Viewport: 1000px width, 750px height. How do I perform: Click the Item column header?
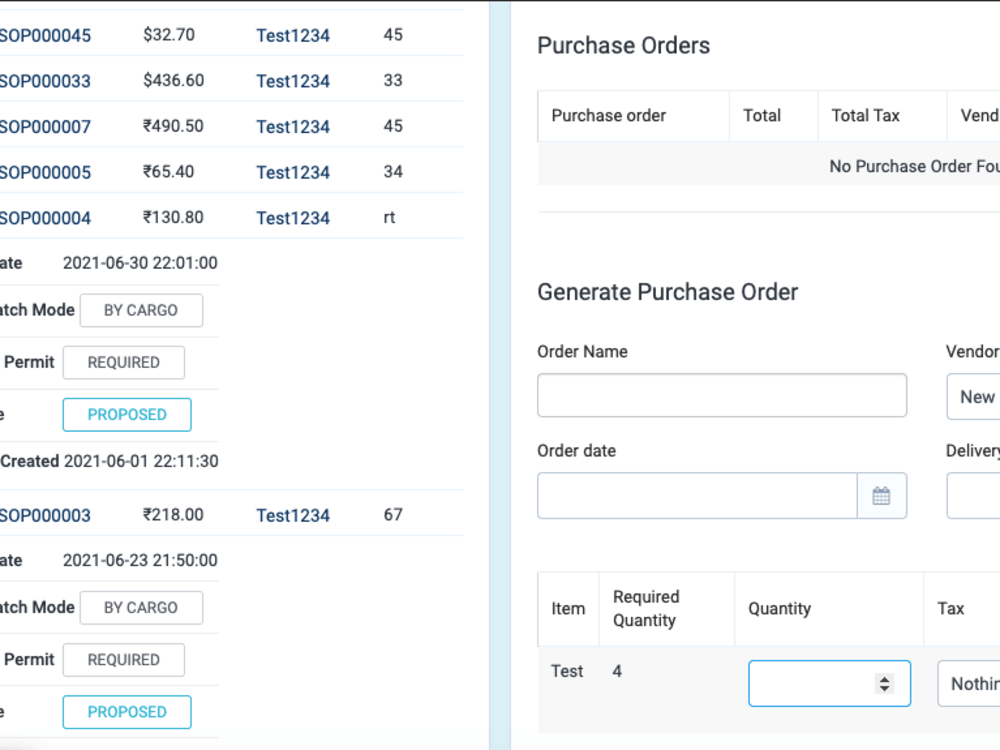568,608
